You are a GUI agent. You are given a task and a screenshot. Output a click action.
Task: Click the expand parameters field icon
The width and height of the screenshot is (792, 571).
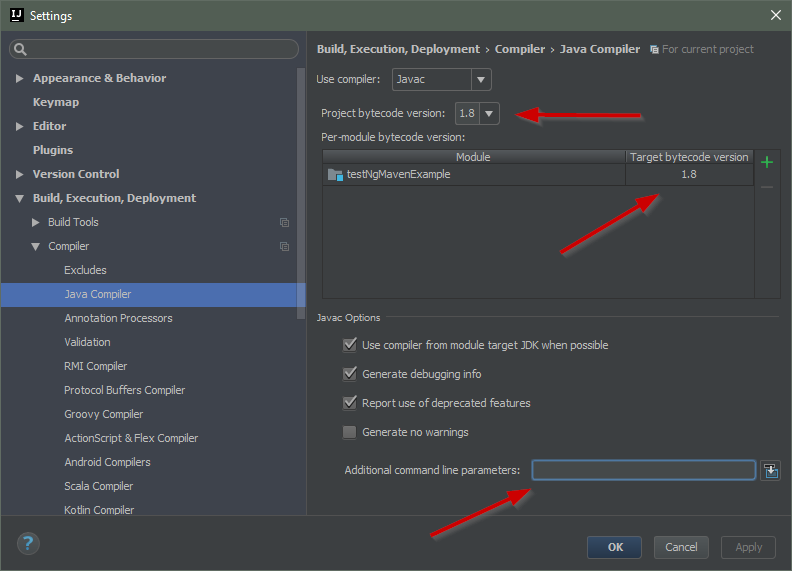[x=770, y=470]
